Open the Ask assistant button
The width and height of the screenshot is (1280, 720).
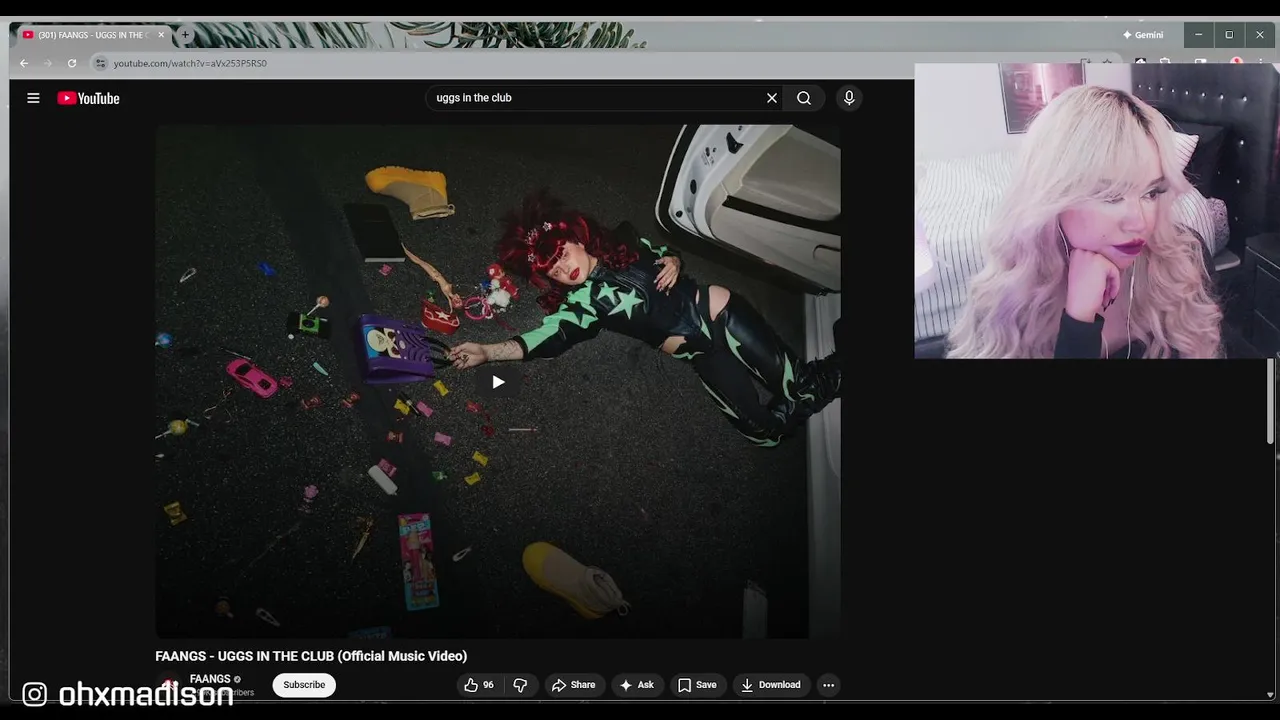coord(637,685)
